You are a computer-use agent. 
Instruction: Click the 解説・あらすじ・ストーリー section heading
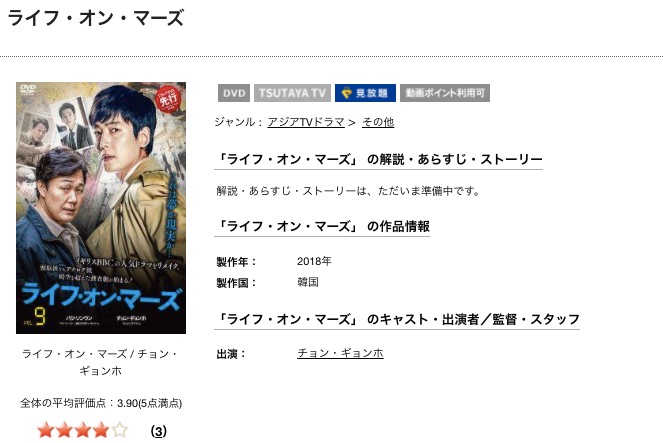tap(378, 159)
